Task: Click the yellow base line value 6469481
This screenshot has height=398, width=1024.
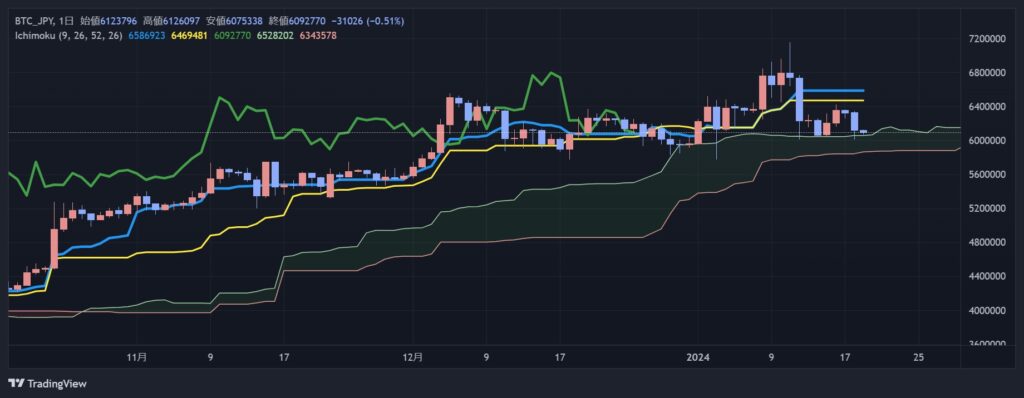Action: point(189,35)
